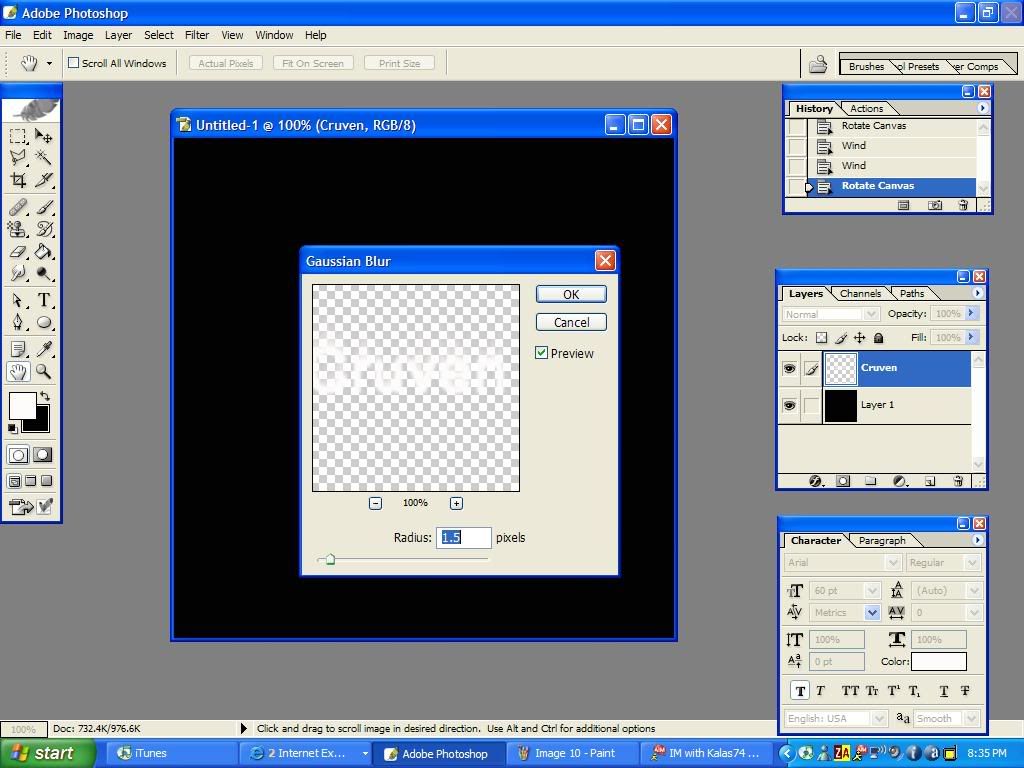Swap foreground and background colors
1024x768 pixels.
tap(44, 396)
